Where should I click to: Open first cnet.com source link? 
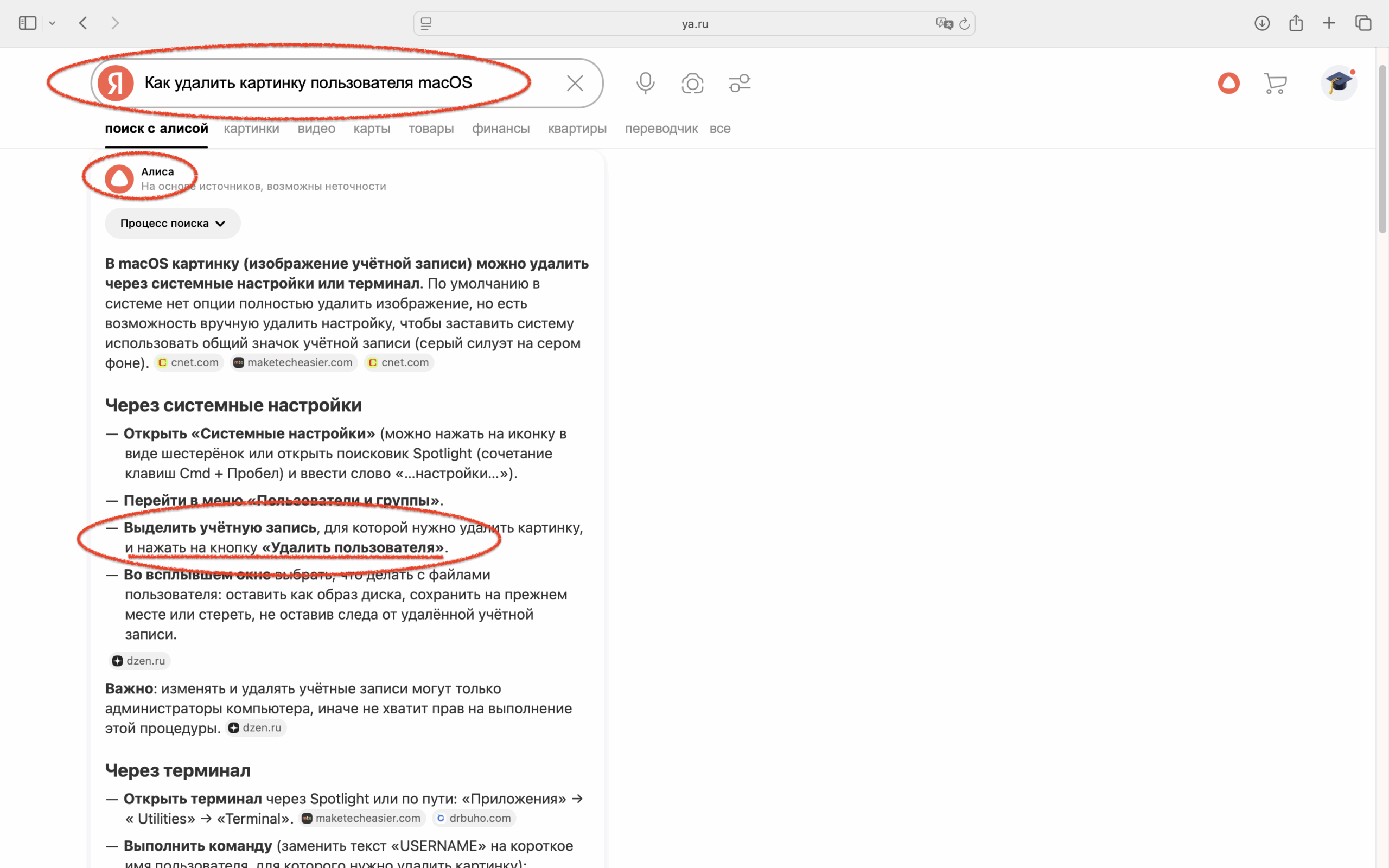pos(188,363)
